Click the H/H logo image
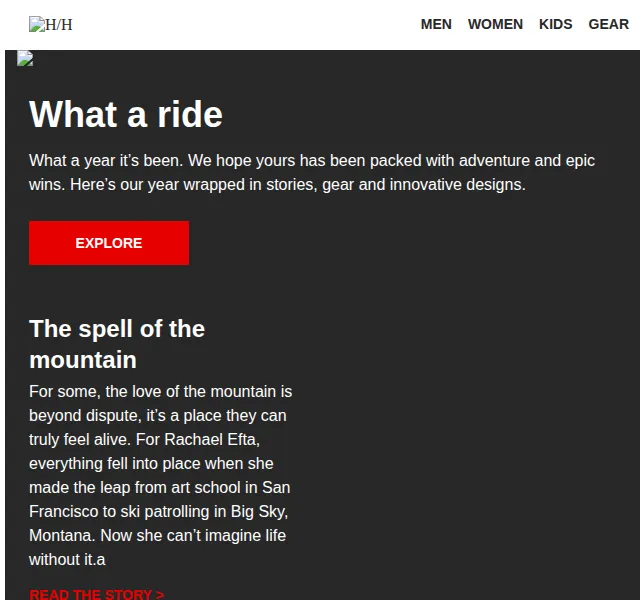This screenshot has height=600, width=640. 51,24
